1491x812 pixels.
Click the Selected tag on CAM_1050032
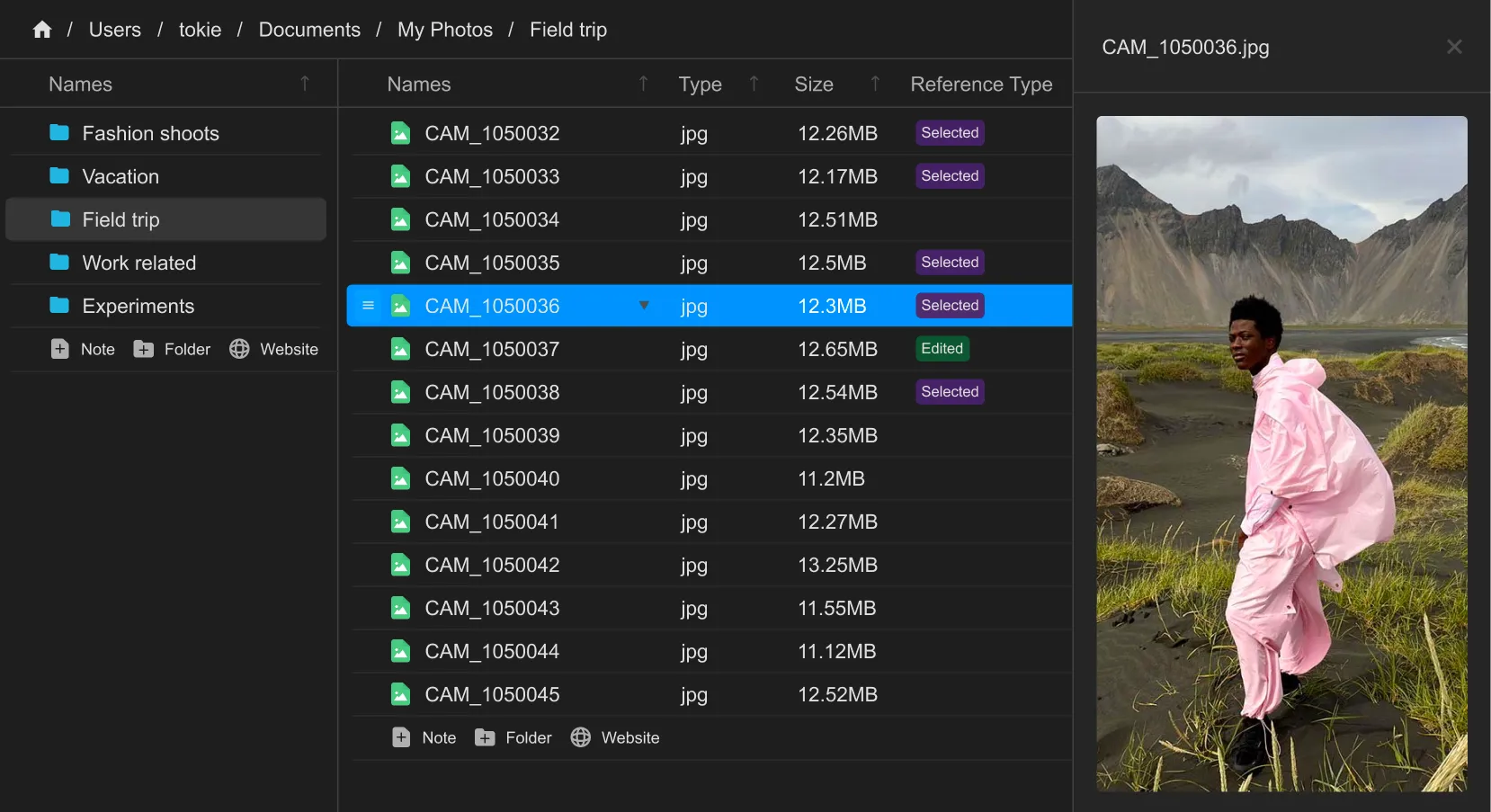tap(950, 133)
